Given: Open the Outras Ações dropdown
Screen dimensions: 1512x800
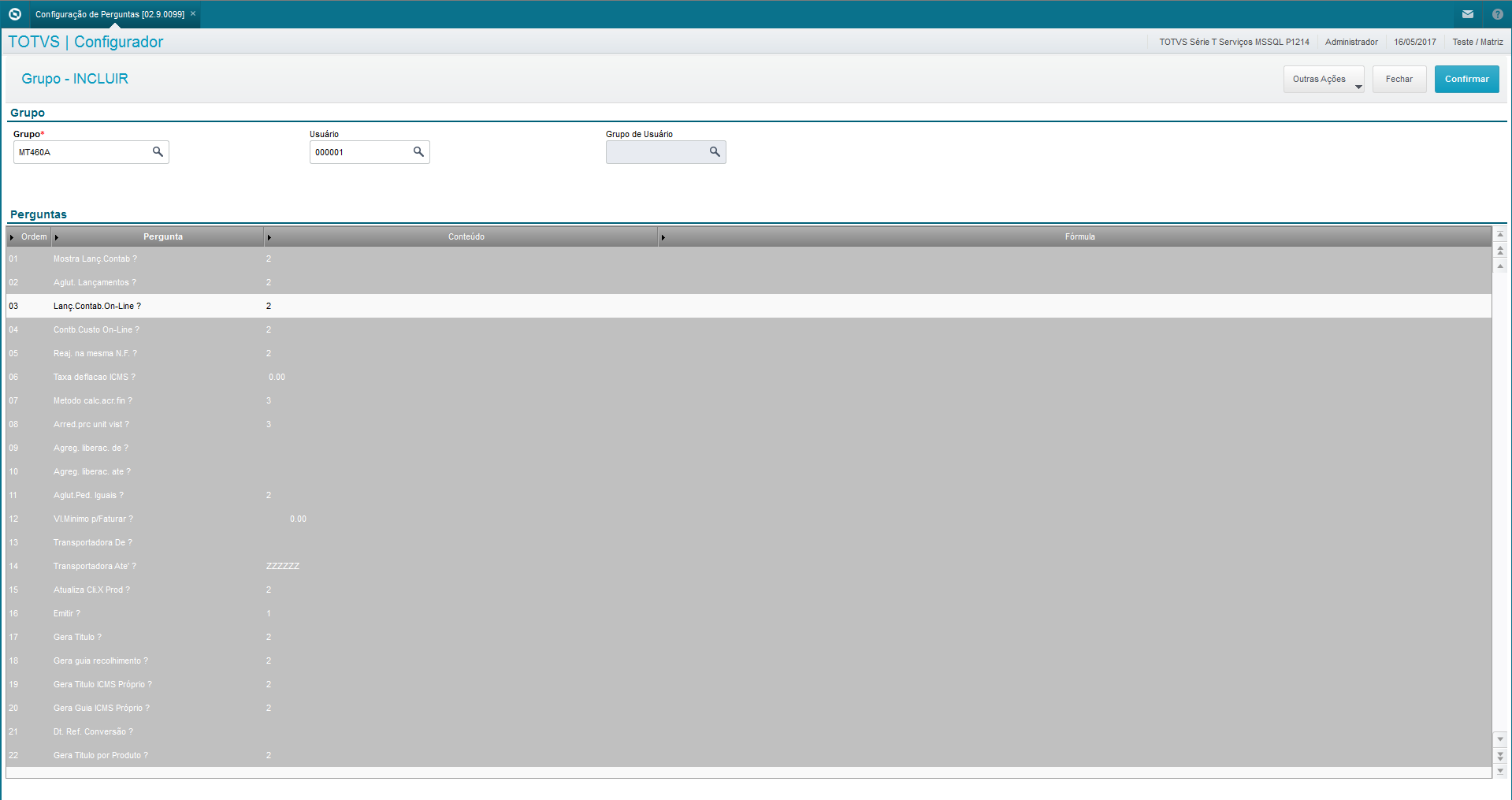Looking at the screenshot, I should pos(1324,79).
